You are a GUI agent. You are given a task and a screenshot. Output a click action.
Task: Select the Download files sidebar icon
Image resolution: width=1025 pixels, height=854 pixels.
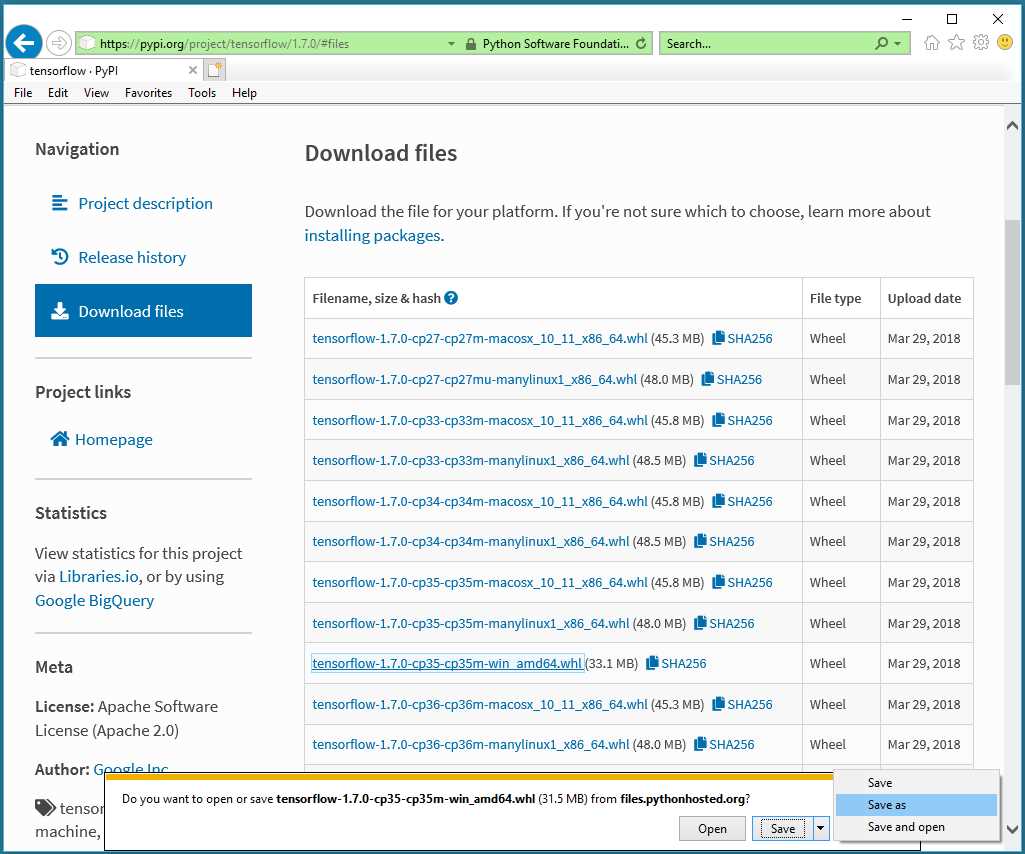pyautogui.click(x=61, y=311)
